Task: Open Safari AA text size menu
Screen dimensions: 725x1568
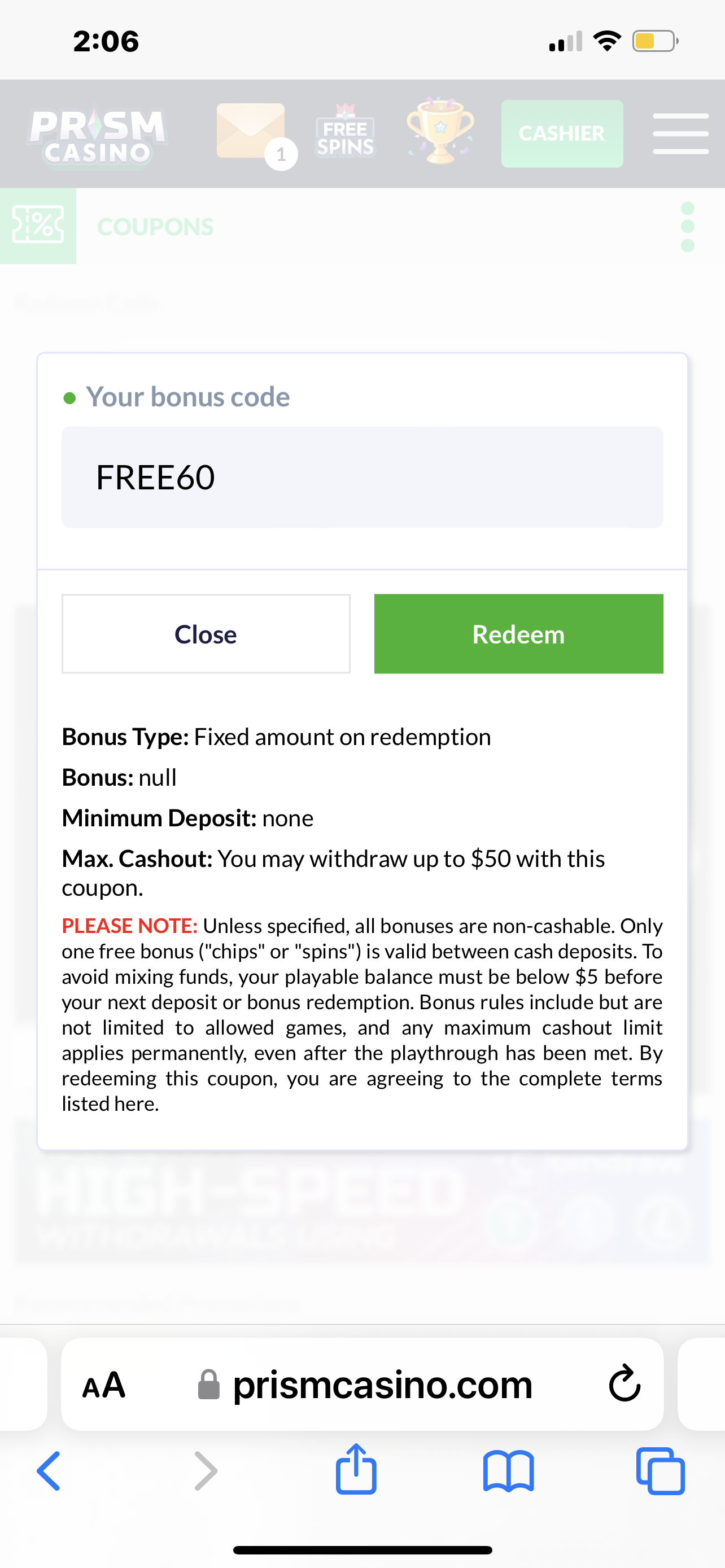Action: 103,1385
